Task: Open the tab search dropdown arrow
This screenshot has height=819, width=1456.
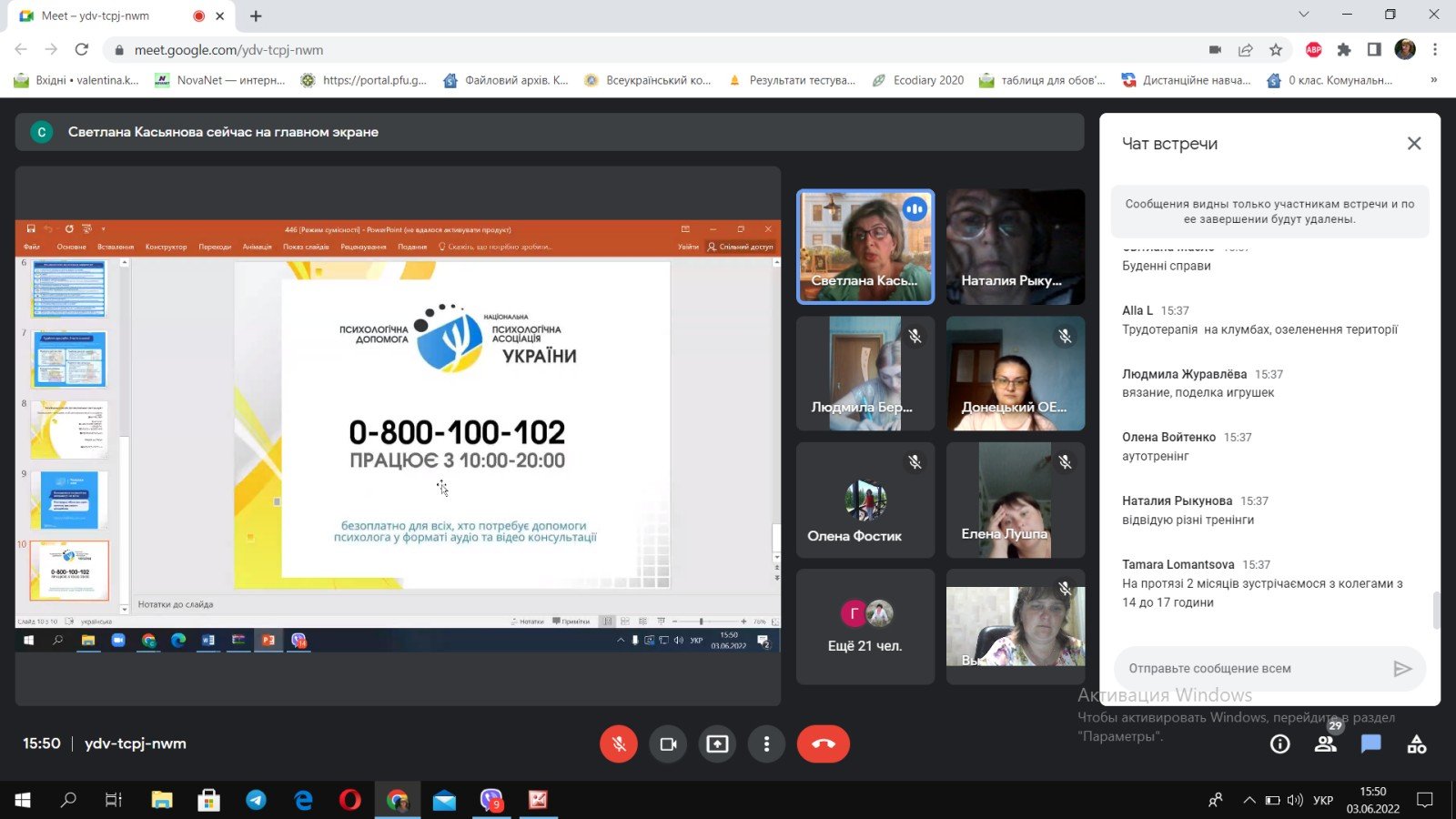Action: click(1304, 15)
